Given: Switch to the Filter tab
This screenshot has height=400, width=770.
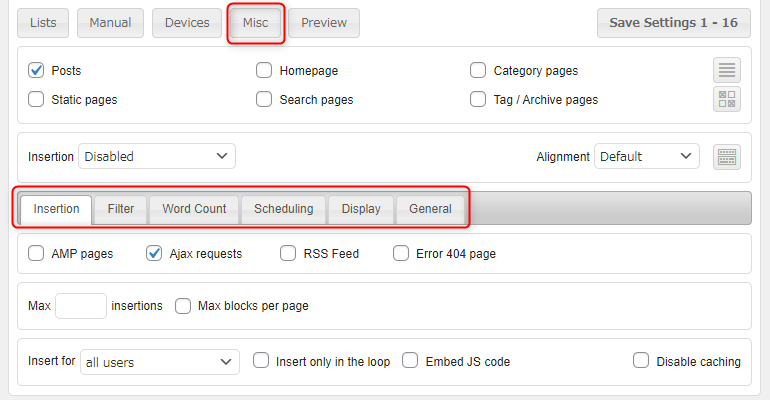Looking at the screenshot, I should (x=121, y=209).
